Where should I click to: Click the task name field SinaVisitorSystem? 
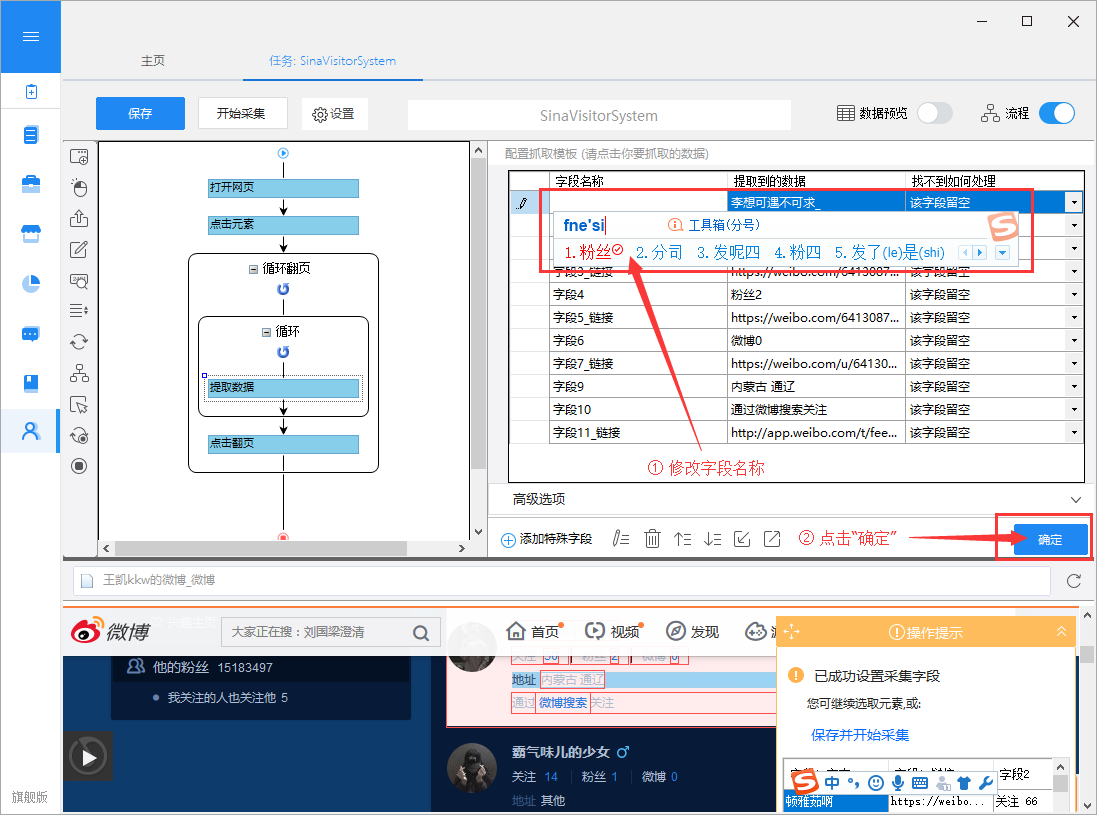coord(599,115)
